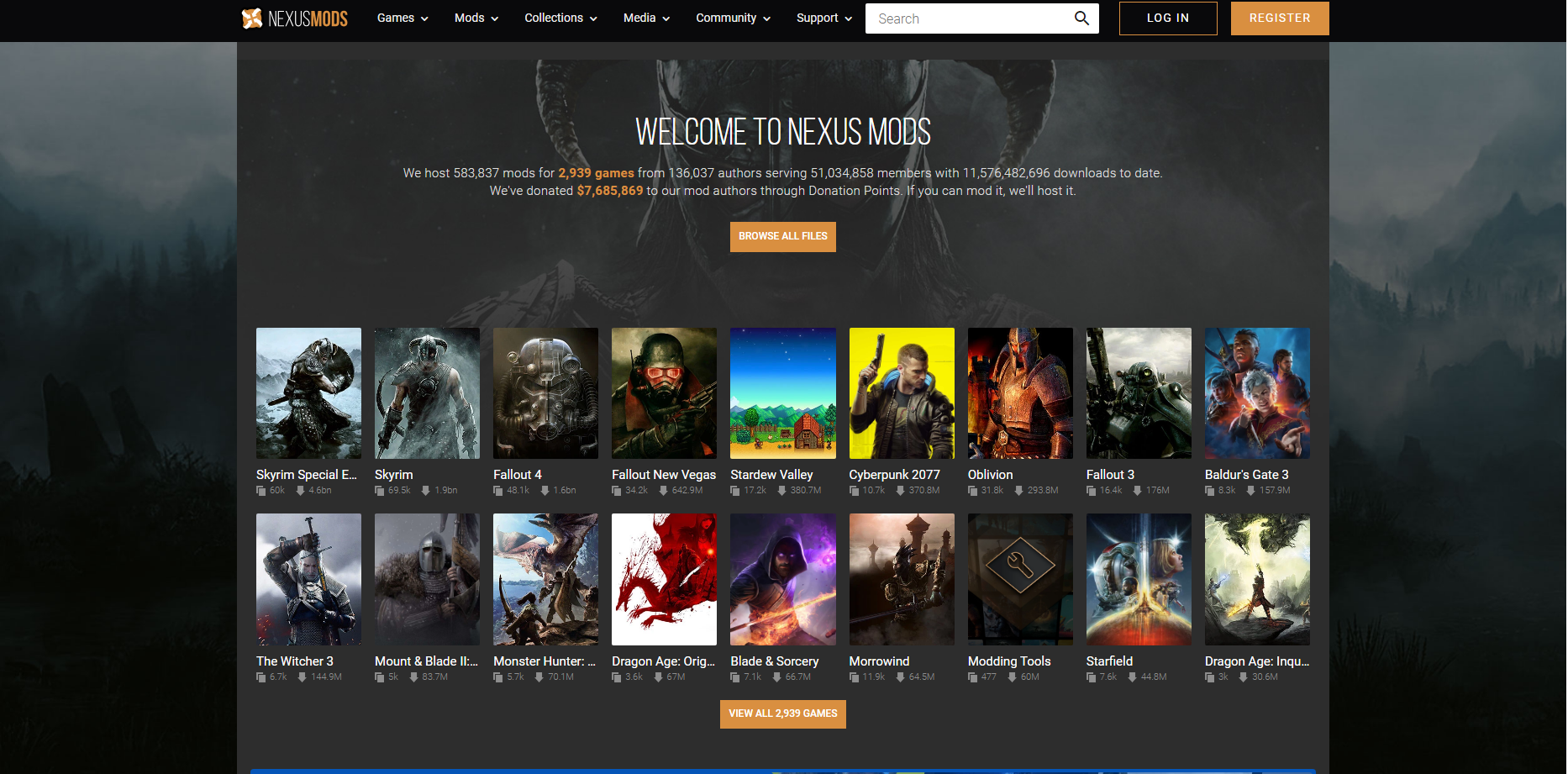
Task: Open the Starfield cover thumbnail
Action: click(1139, 580)
